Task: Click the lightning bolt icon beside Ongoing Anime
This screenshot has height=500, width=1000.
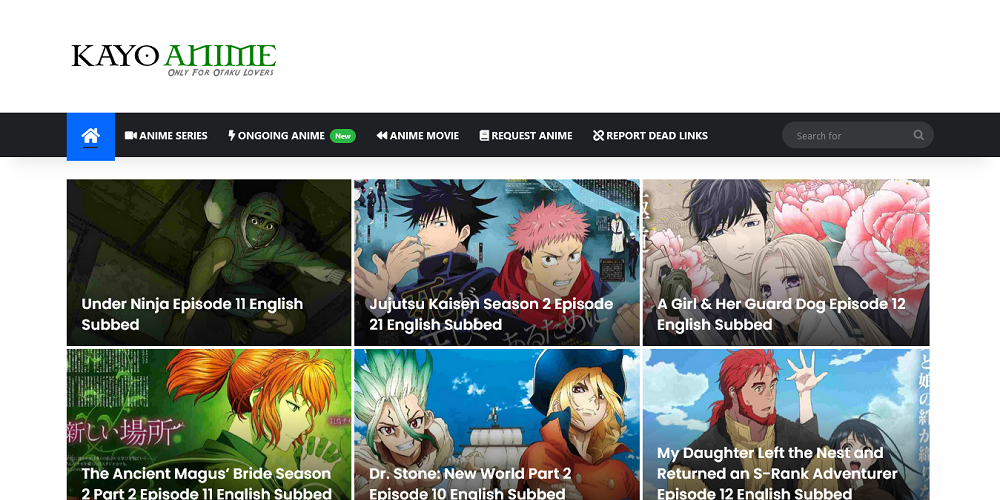Action: pos(232,135)
